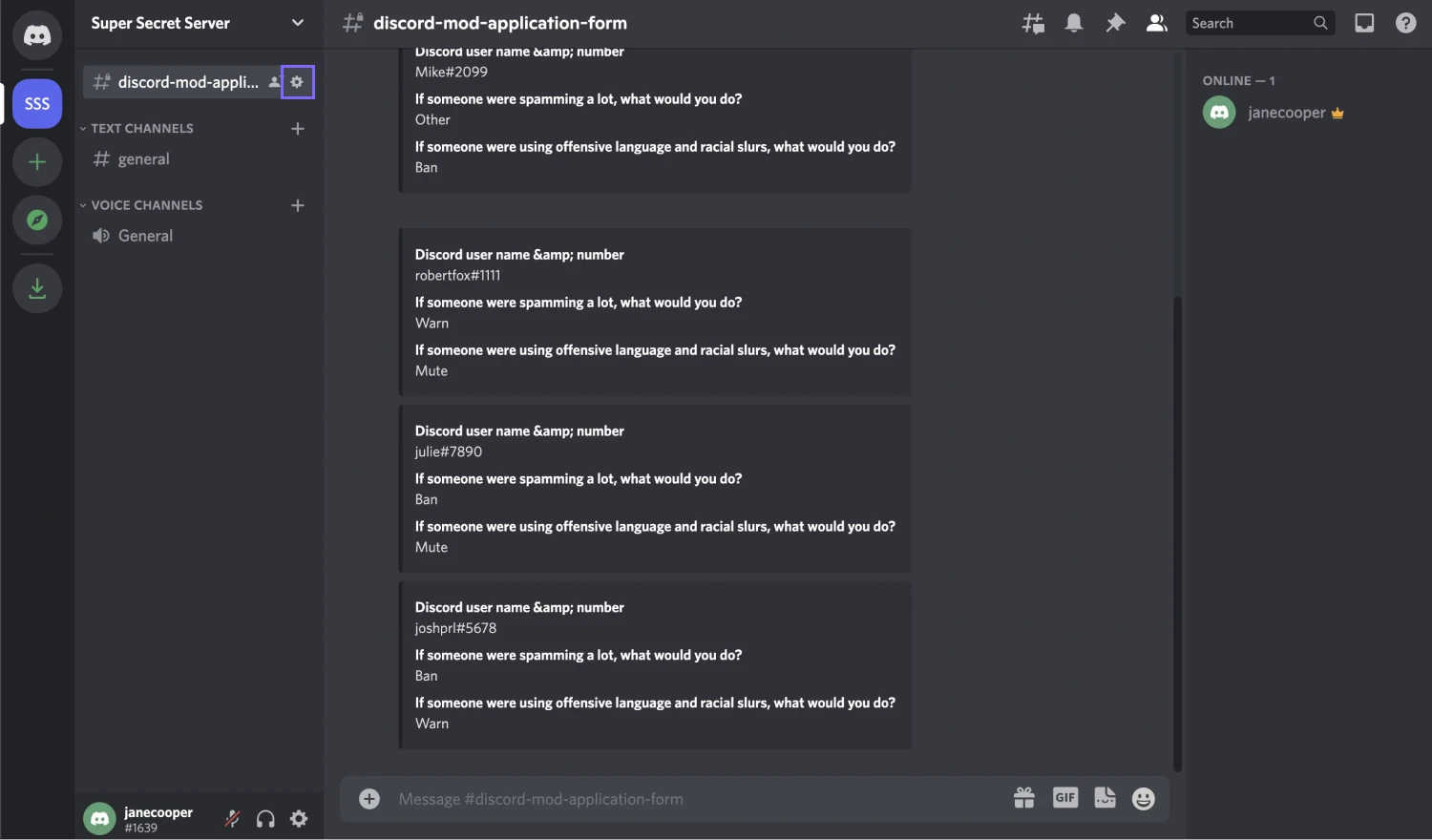Open the GIF picker
The height and width of the screenshot is (840, 1432).
coord(1064,797)
